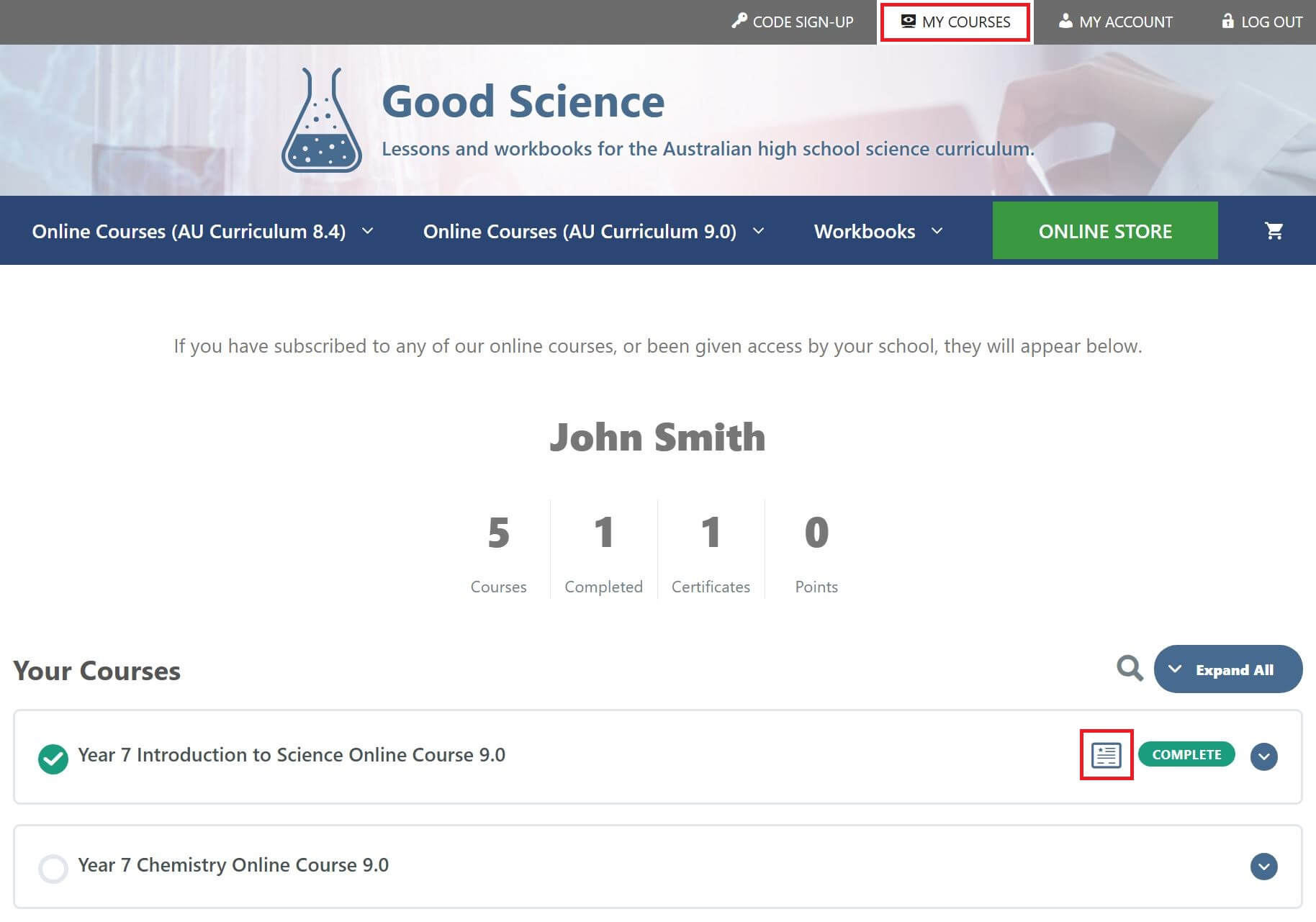Click the COMPLETE status badge
1316x922 pixels.
coord(1186,754)
